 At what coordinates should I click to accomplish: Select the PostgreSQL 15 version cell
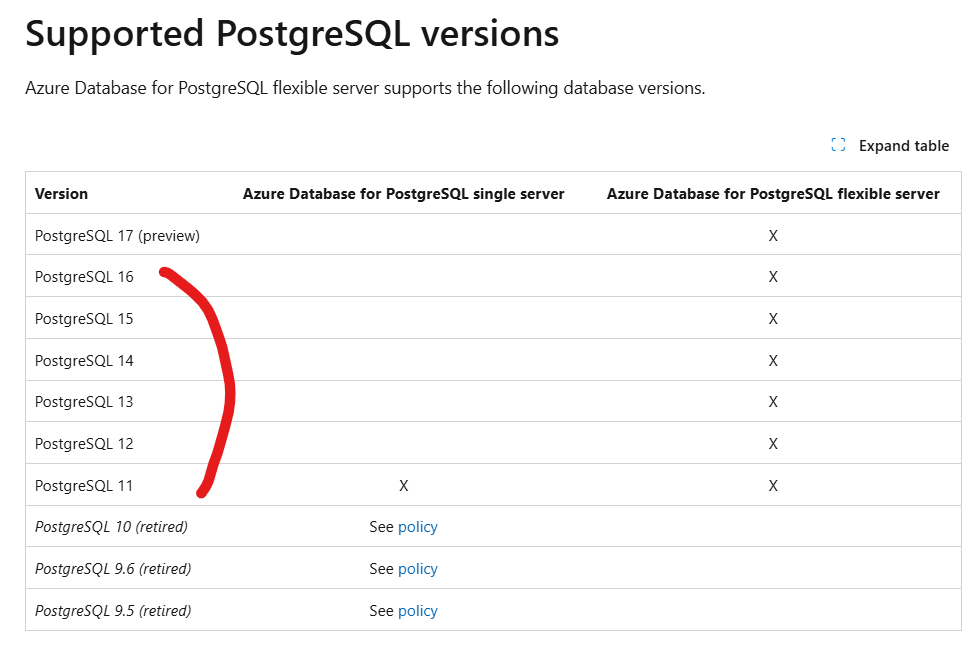[x=84, y=318]
